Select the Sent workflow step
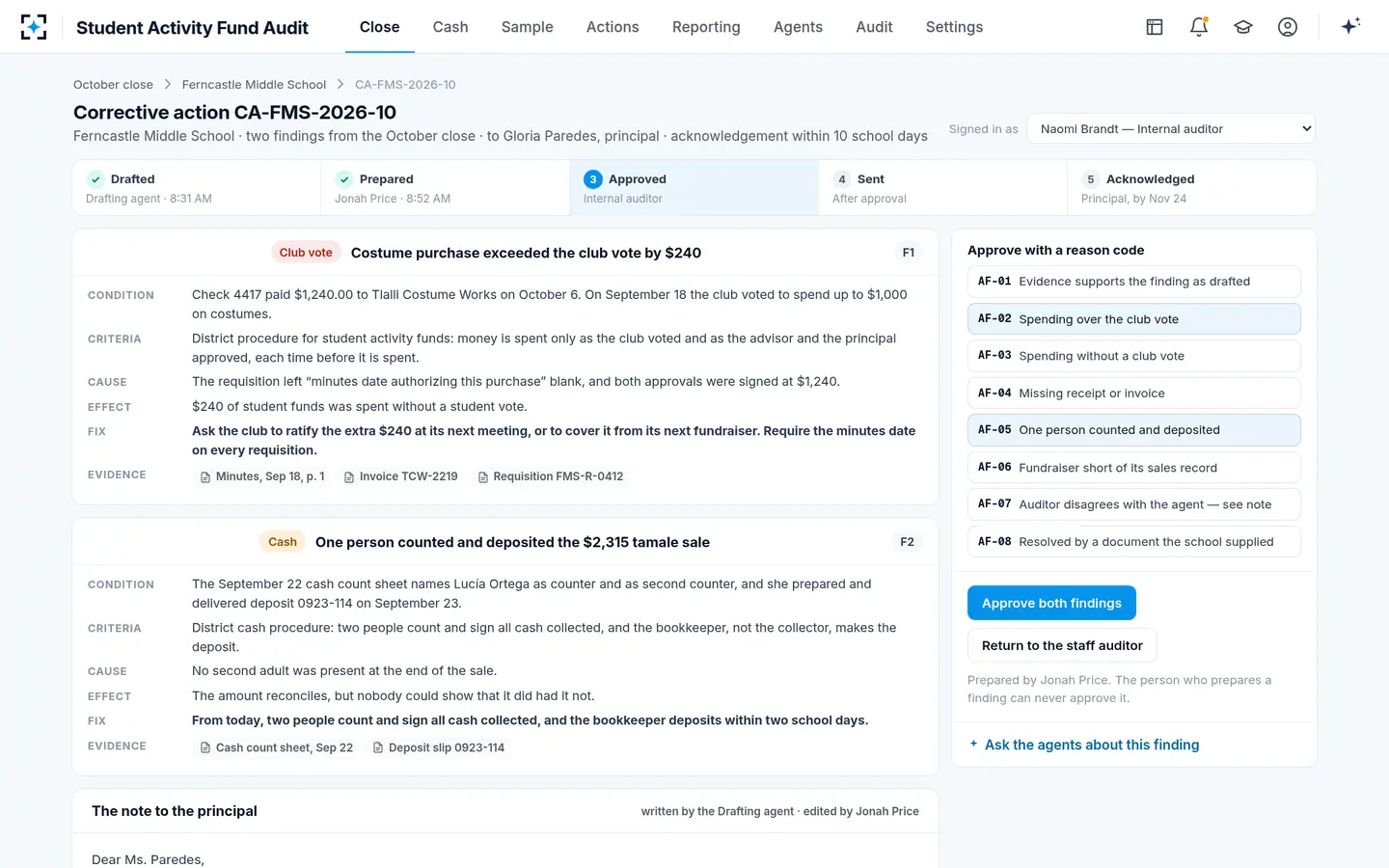Screen dimensions: 1389x868 pos(943,188)
